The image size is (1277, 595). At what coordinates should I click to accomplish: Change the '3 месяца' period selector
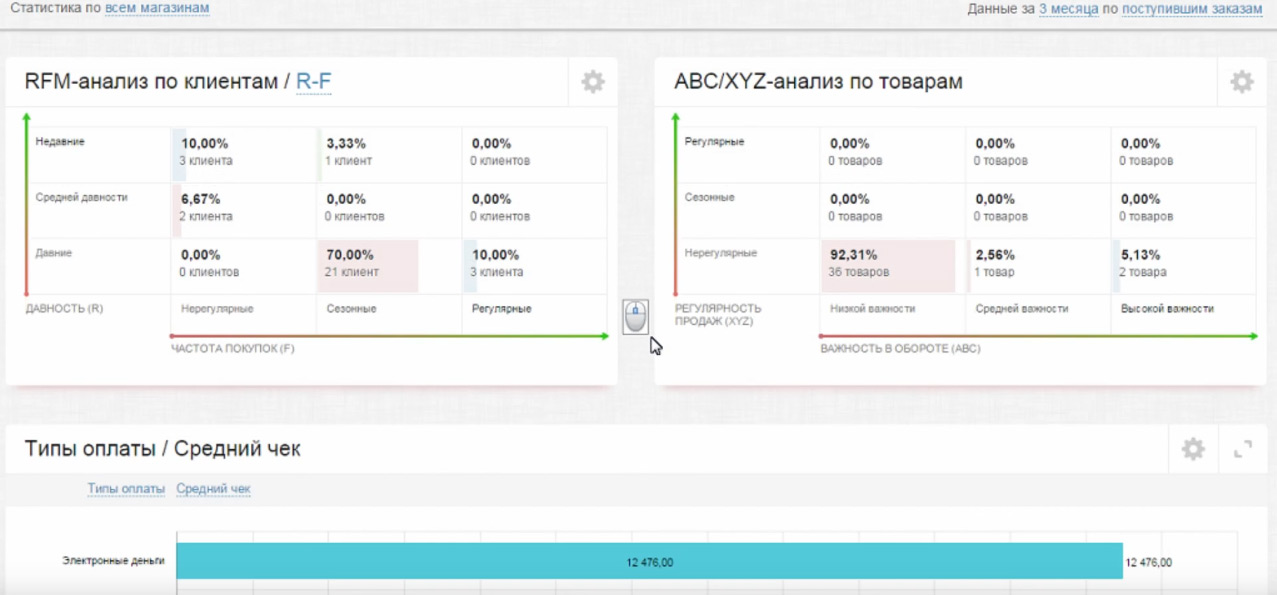tap(1068, 8)
